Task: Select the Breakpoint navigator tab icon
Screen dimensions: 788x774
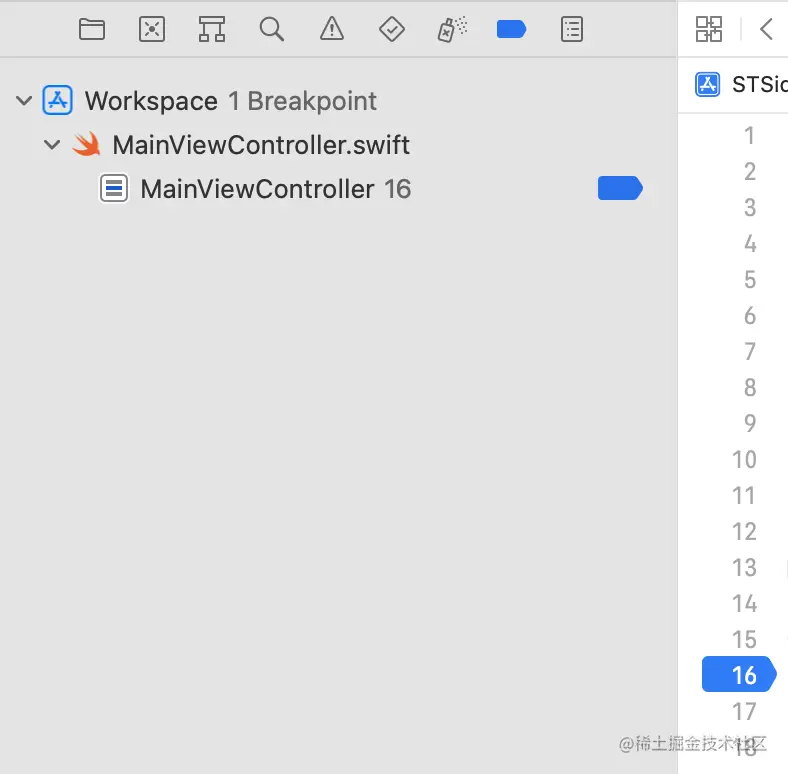Action: click(x=511, y=29)
